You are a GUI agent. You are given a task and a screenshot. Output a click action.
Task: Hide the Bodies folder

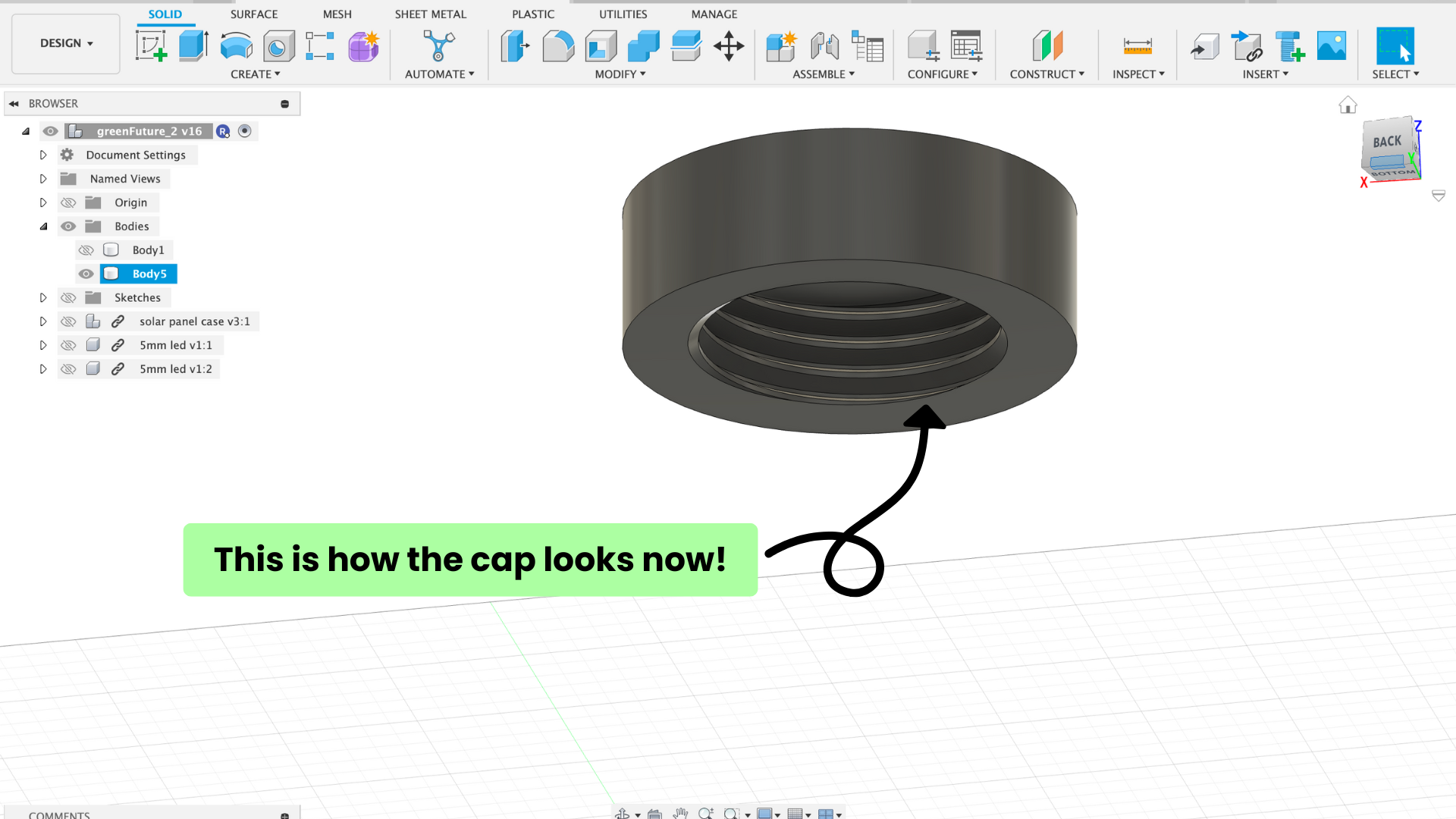pyautogui.click(x=68, y=226)
